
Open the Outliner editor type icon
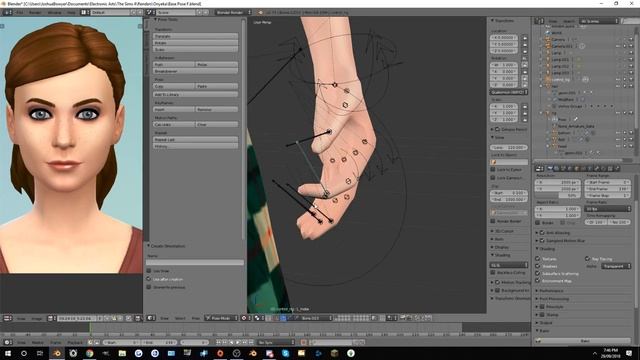pos(539,20)
